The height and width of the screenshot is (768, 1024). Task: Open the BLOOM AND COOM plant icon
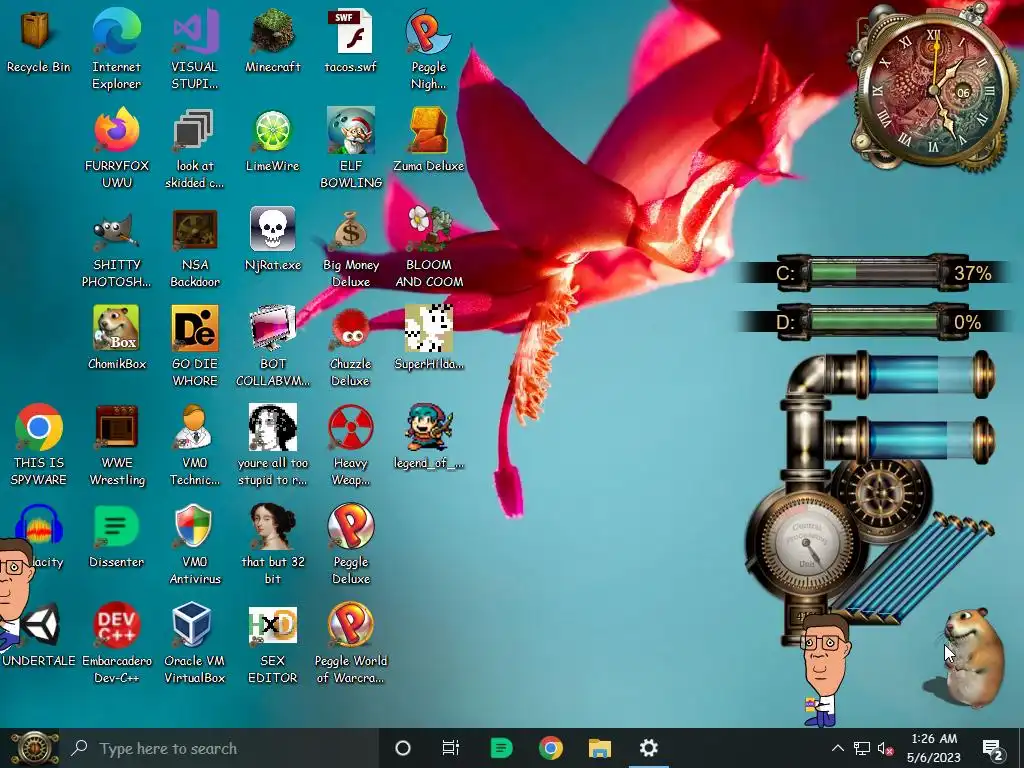tap(428, 230)
